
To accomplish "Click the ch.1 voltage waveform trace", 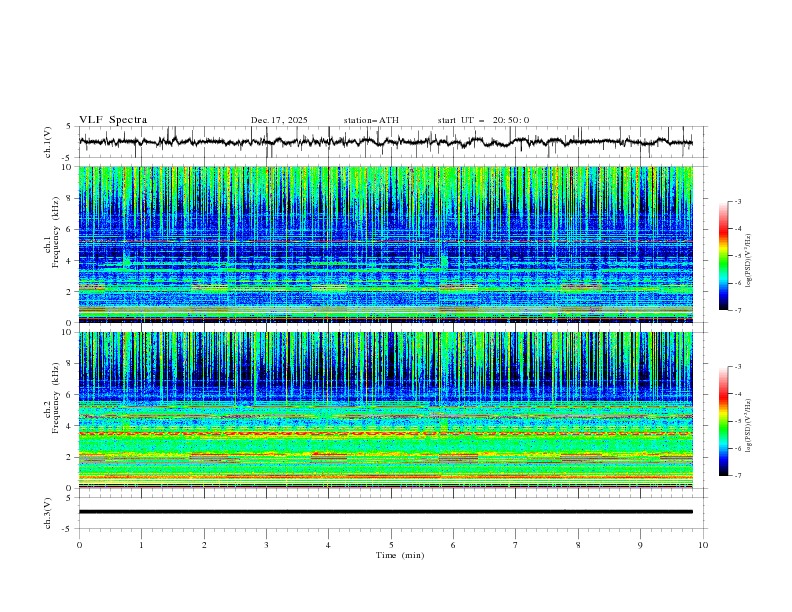I will pyautogui.click(x=385, y=142).
